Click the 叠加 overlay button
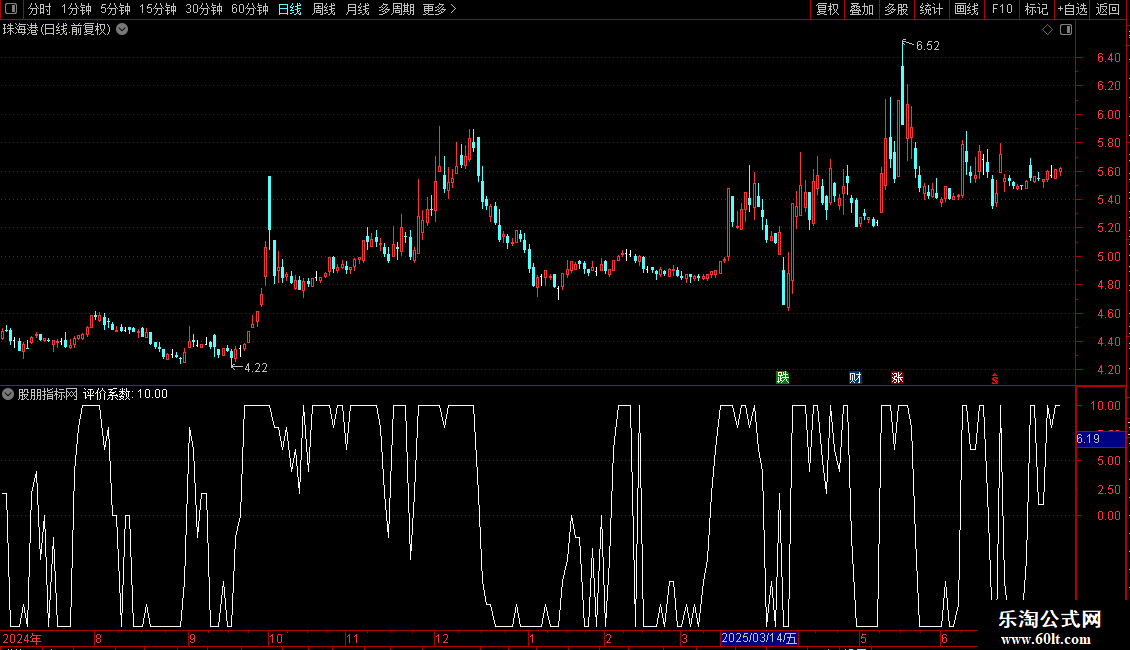This screenshot has height=650, width=1130. 861,9
